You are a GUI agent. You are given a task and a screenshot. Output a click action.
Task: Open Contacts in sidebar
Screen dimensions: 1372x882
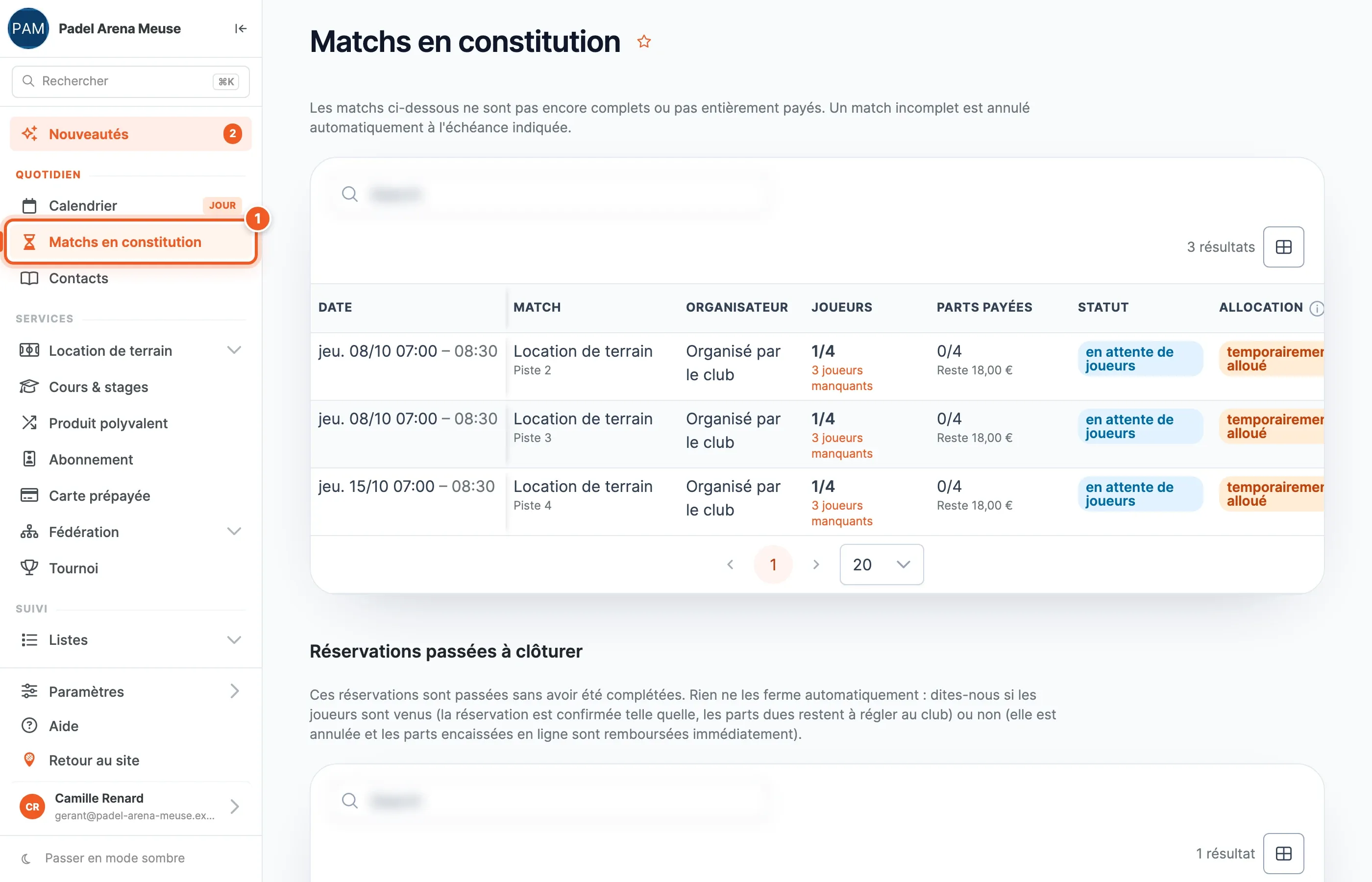[x=130, y=278]
